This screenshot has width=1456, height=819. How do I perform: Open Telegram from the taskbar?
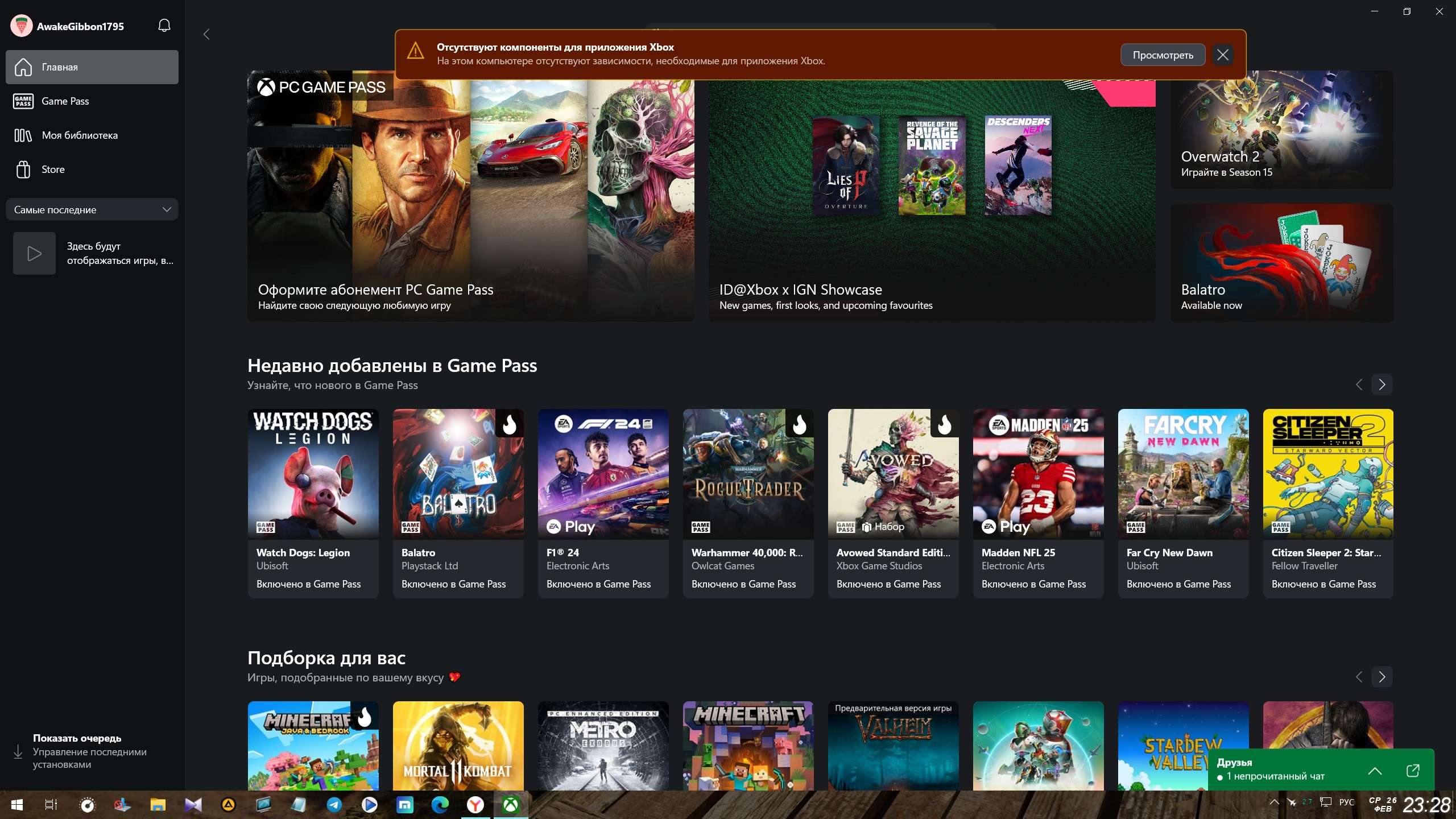[x=334, y=804]
